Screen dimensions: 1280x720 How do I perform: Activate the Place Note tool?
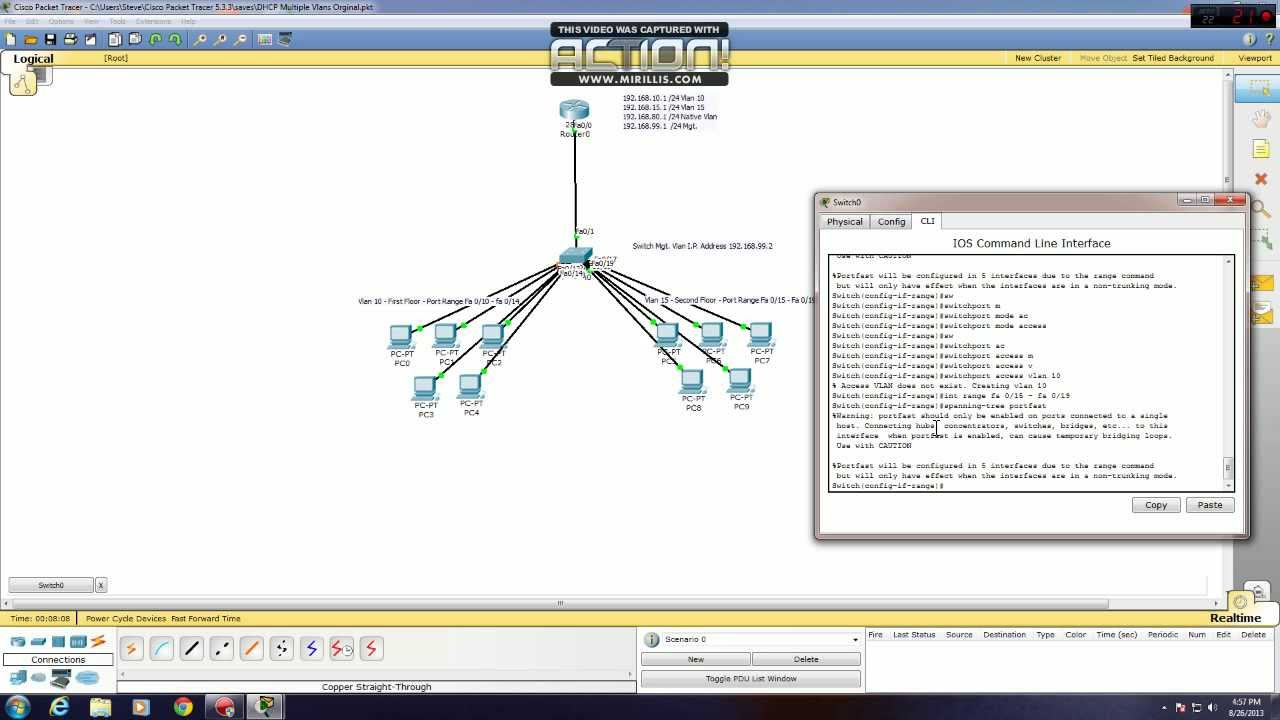pos(1261,149)
